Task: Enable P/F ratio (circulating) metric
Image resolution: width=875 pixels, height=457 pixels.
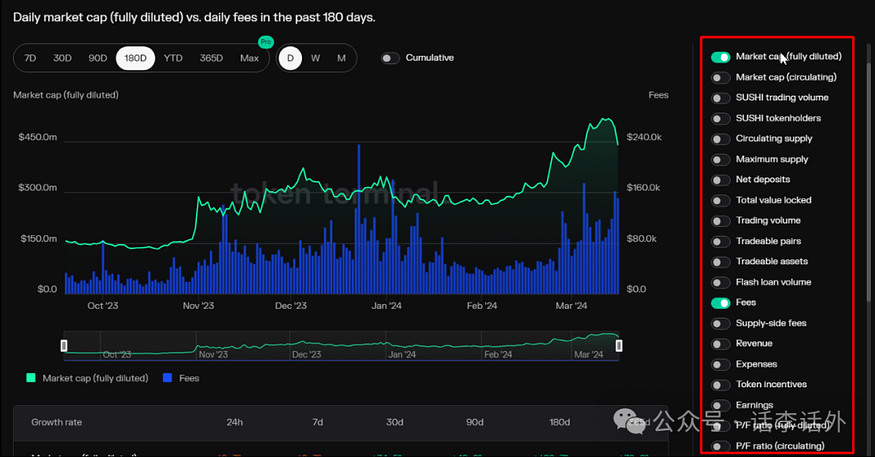Action: [x=720, y=446]
